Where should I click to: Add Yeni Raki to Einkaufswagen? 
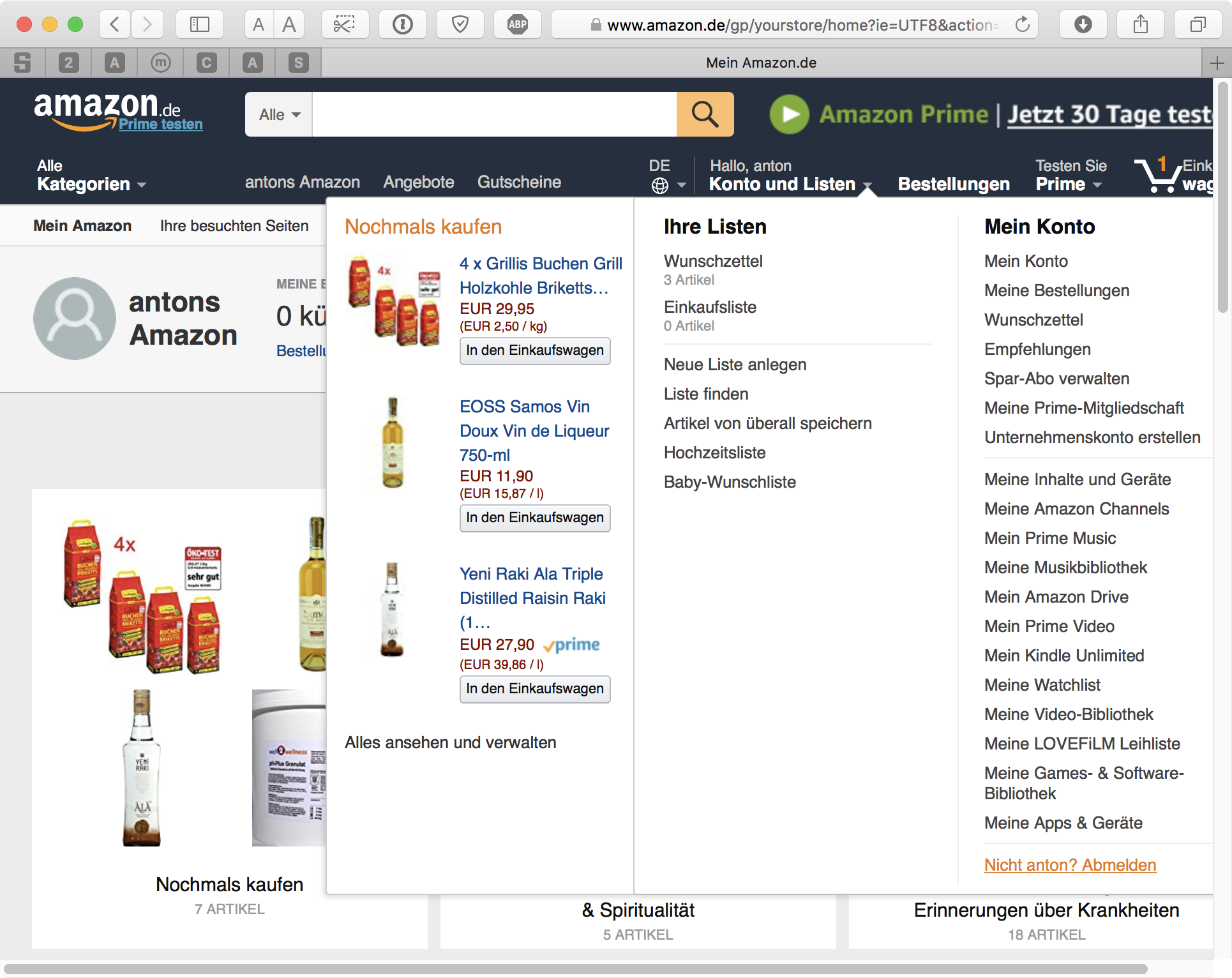[535, 689]
